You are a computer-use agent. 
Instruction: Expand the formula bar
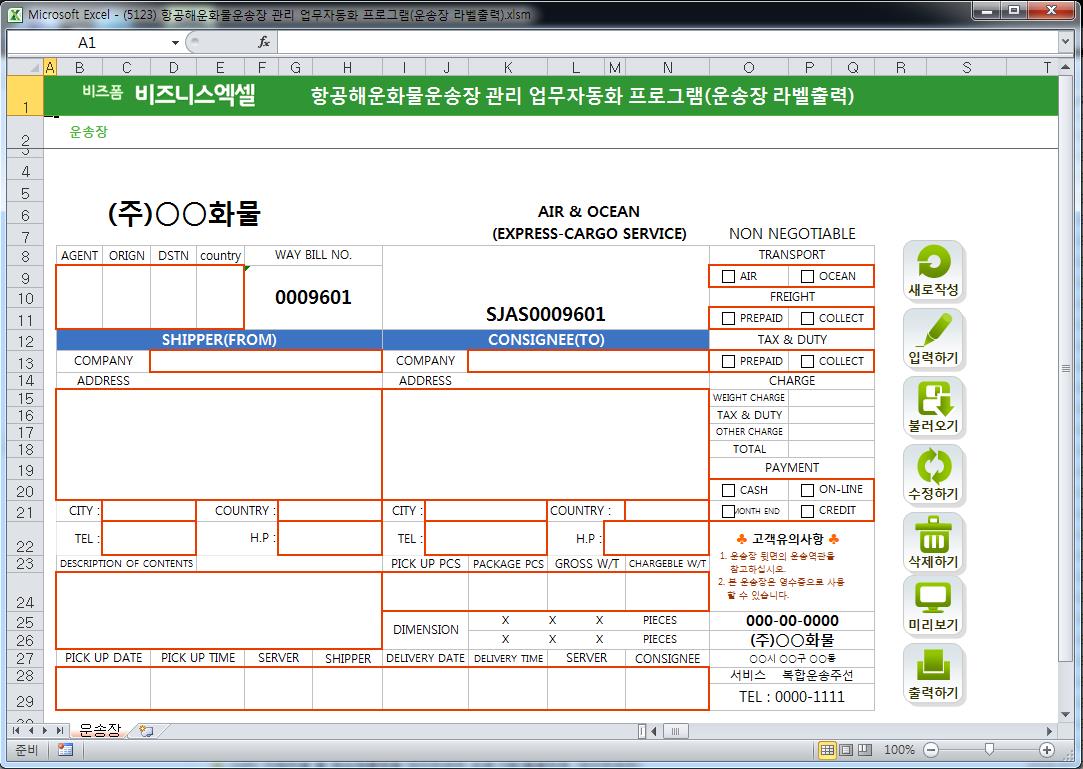pos(1065,43)
